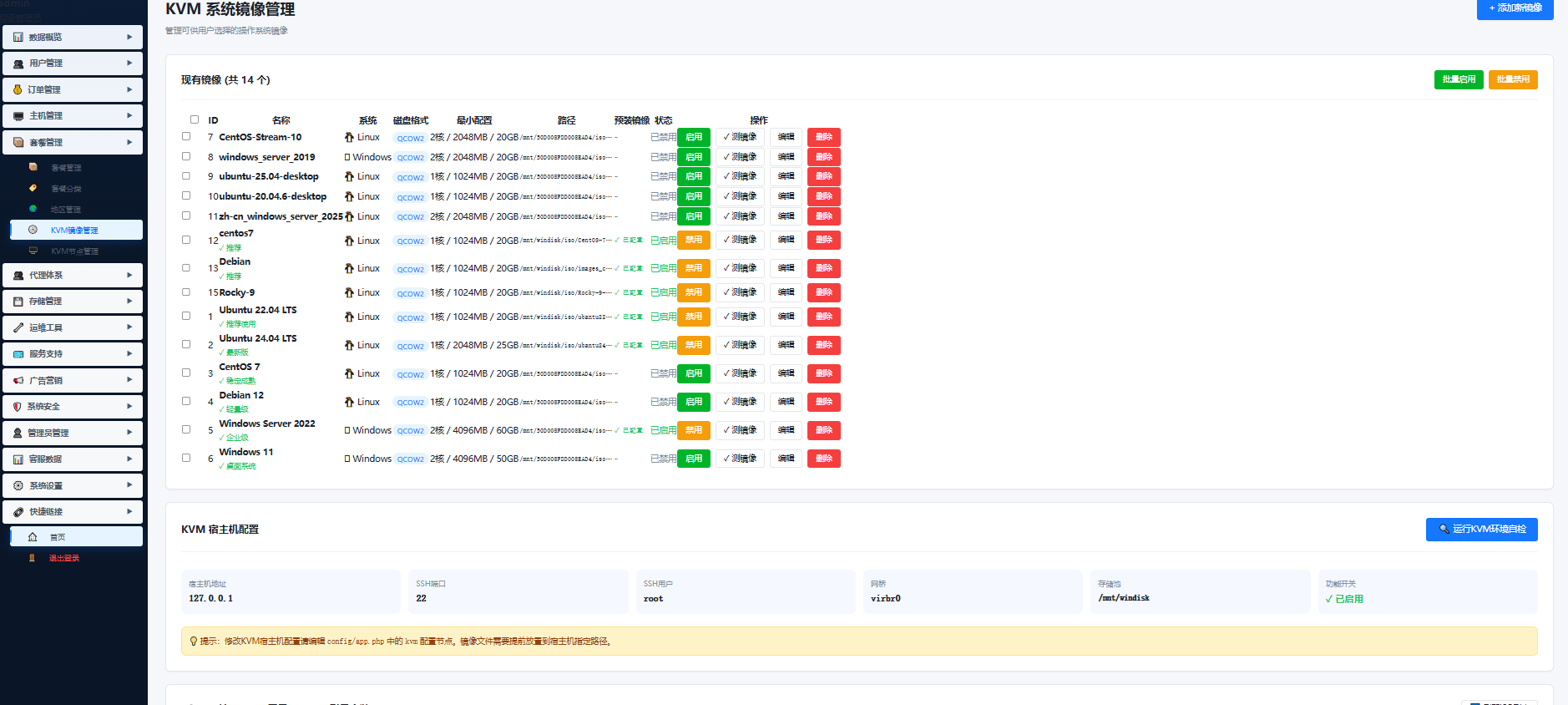1568x705 pixels.
Task: Click 运行KVM环境自检 button
Action: 1481,529
